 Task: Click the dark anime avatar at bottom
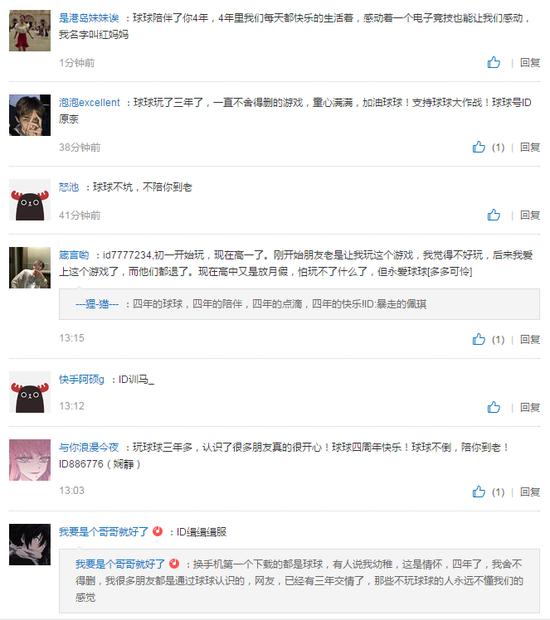point(30,544)
